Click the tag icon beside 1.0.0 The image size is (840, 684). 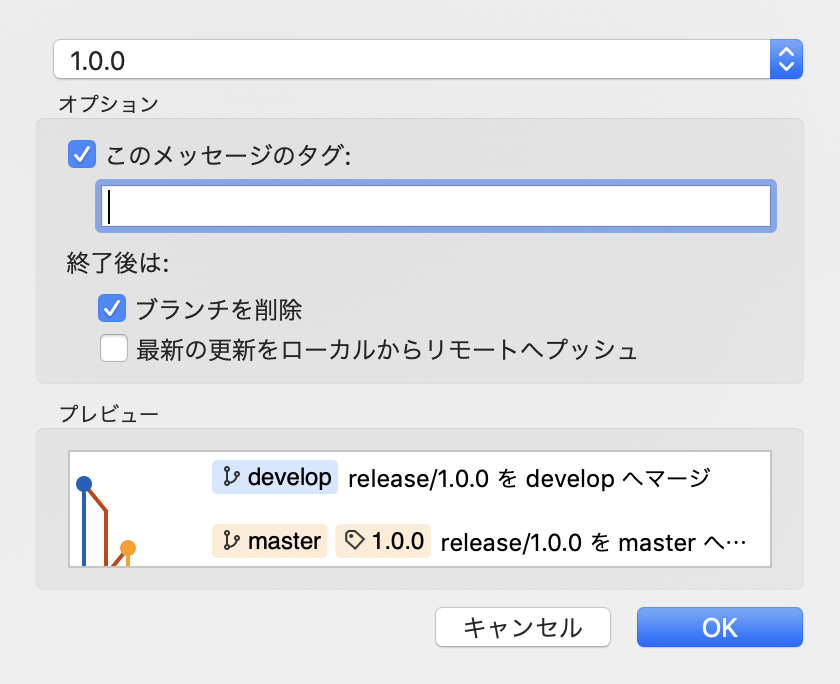click(353, 541)
